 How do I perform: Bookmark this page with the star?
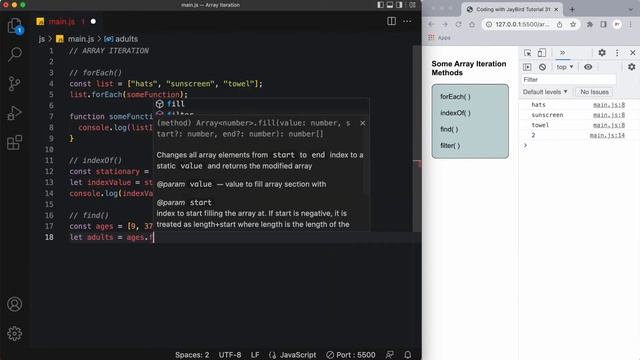click(x=573, y=24)
